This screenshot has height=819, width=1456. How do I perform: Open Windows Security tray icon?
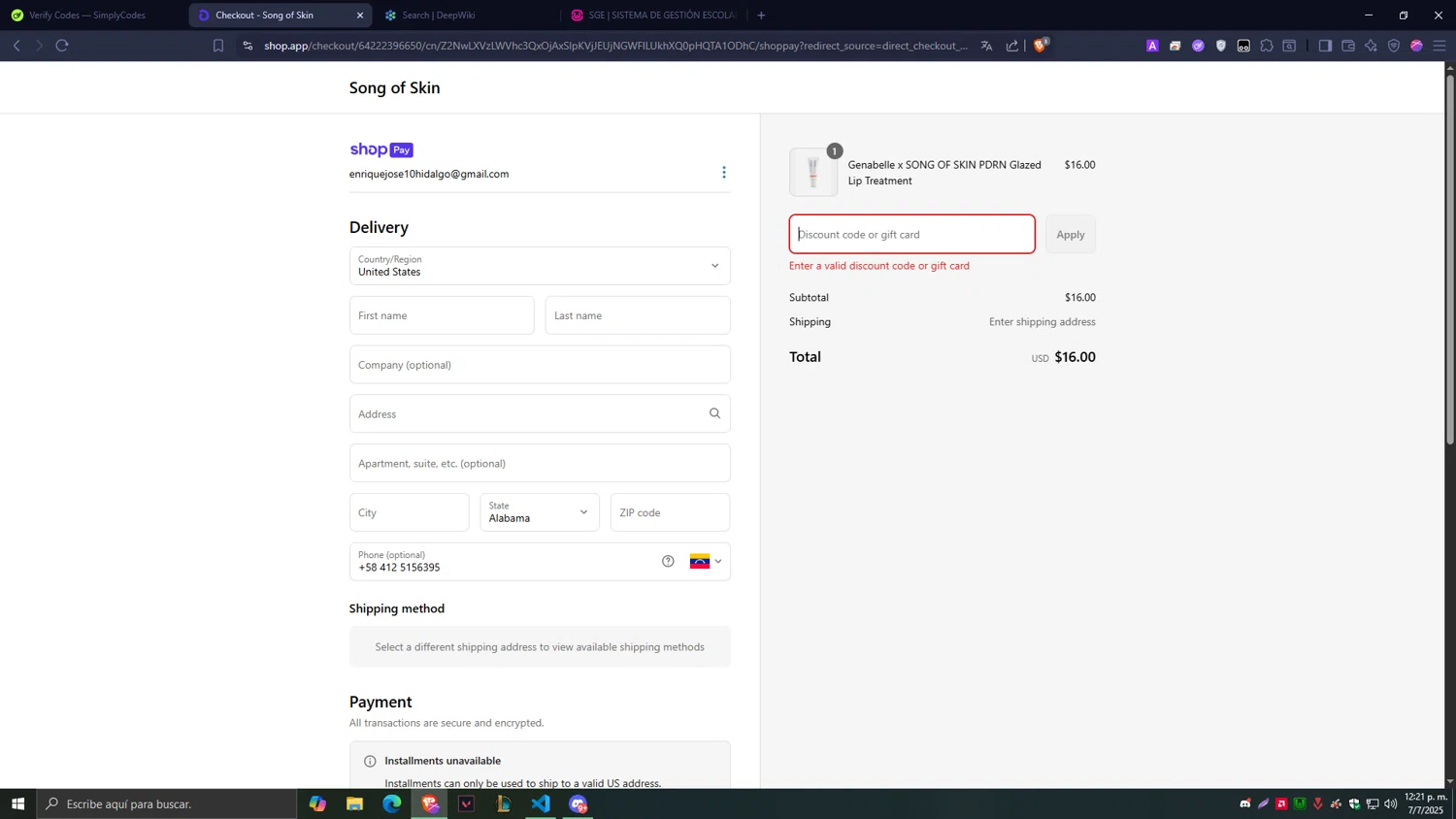point(1355,803)
